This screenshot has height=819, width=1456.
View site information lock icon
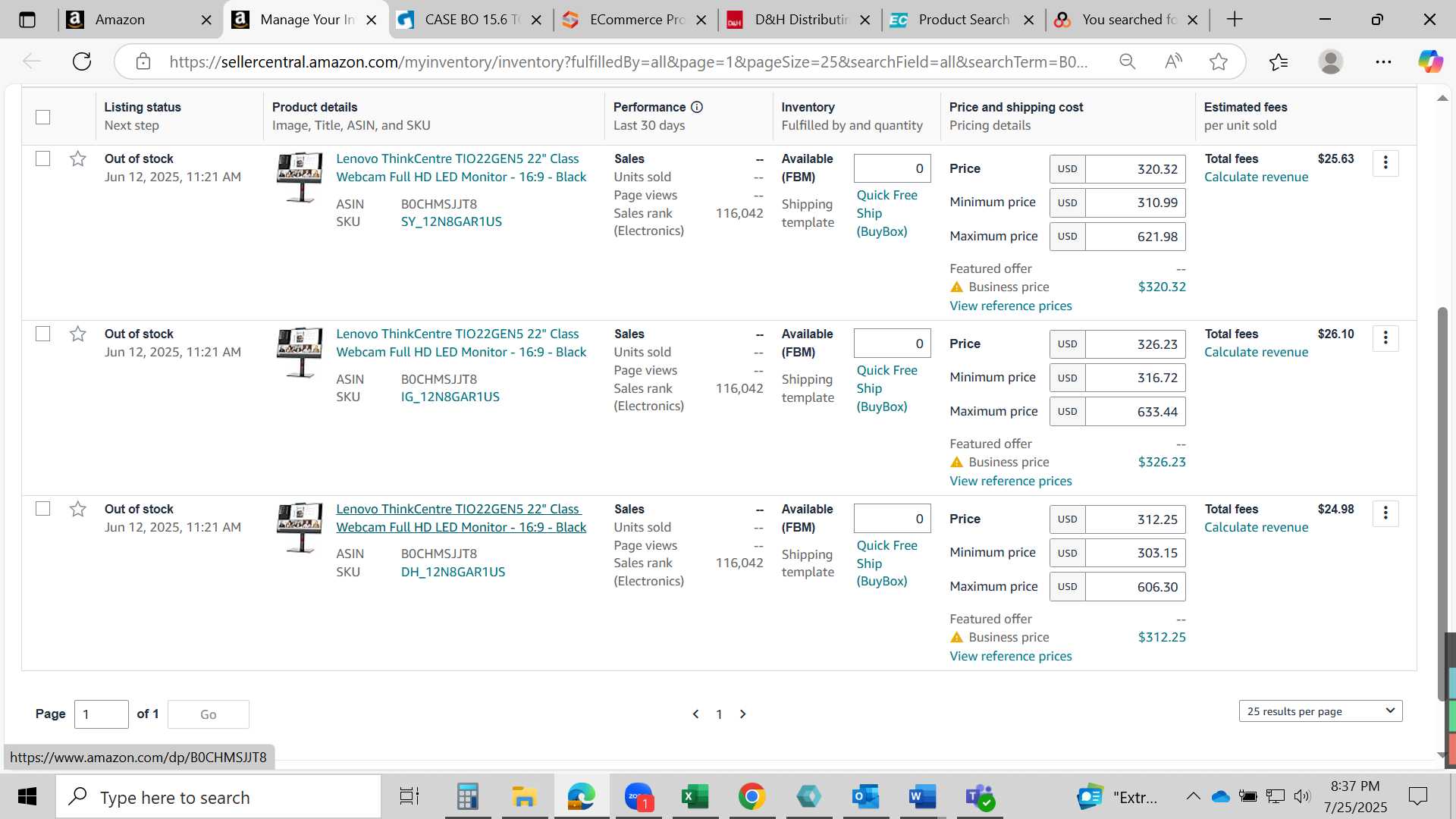click(x=143, y=61)
